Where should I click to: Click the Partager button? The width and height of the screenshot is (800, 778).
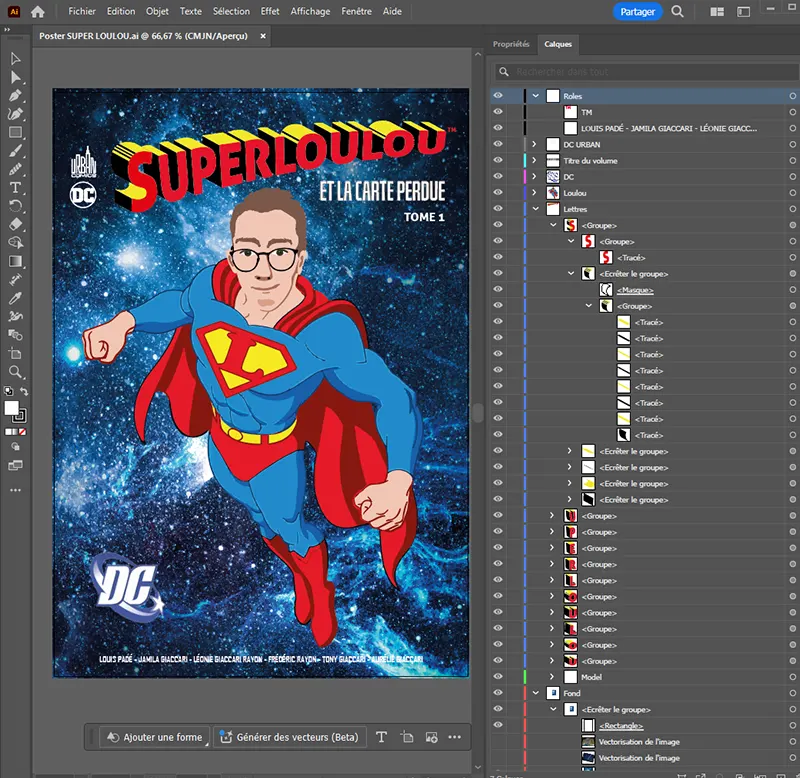click(x=637, y=12)
